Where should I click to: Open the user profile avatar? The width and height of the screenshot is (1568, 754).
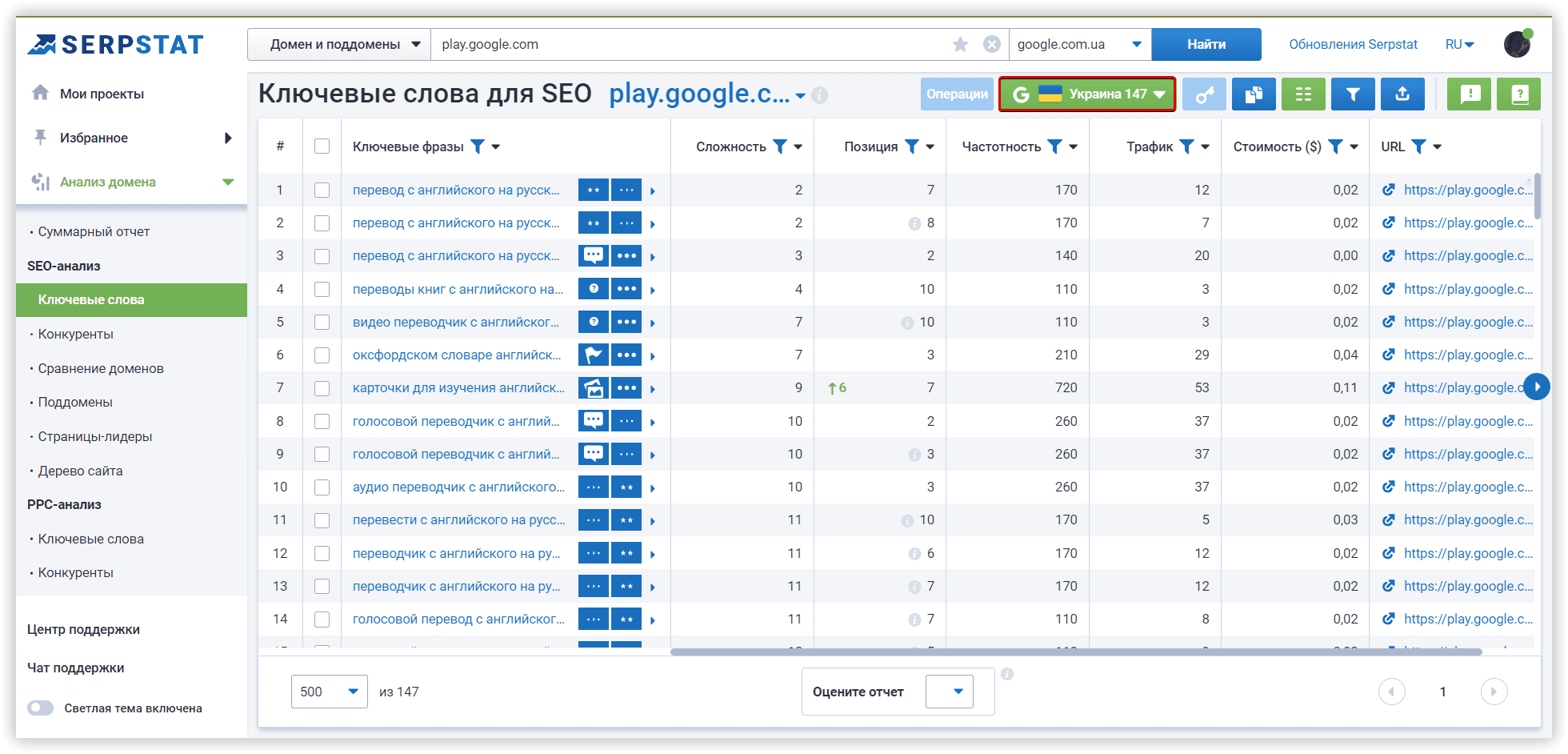[x=1518, y=44]
